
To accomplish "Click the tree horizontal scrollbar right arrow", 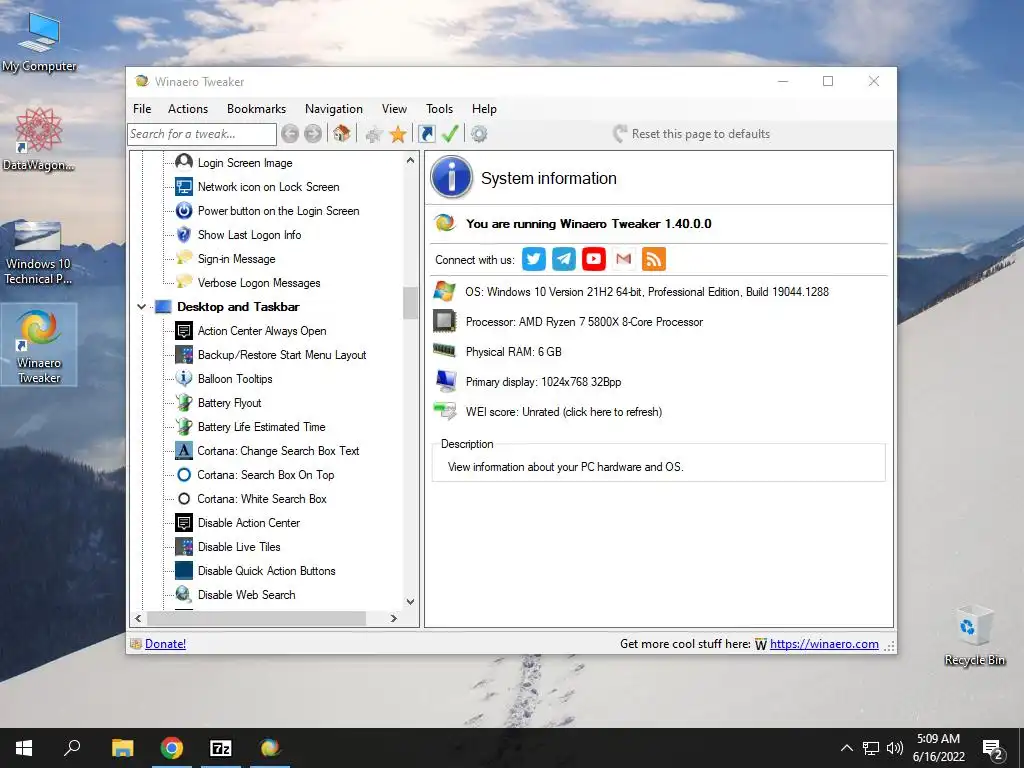I will [394, 618].
